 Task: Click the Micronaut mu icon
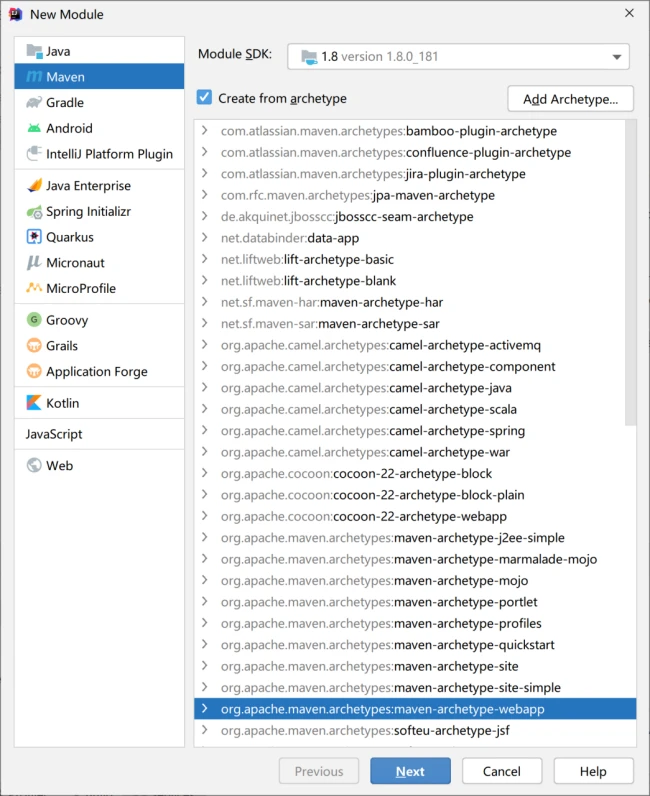(x=34, y=262)
